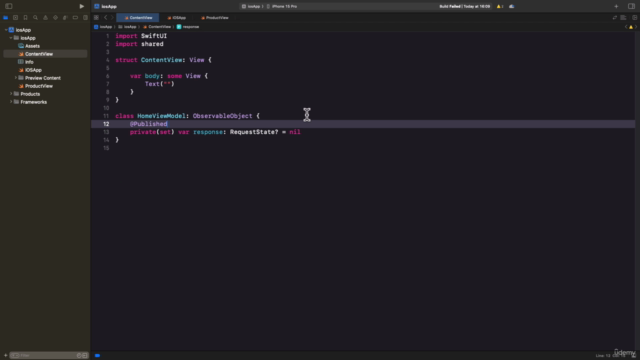Open the iosApp scheme selector
Screen dimensions: 640x360
coord(251,6)
